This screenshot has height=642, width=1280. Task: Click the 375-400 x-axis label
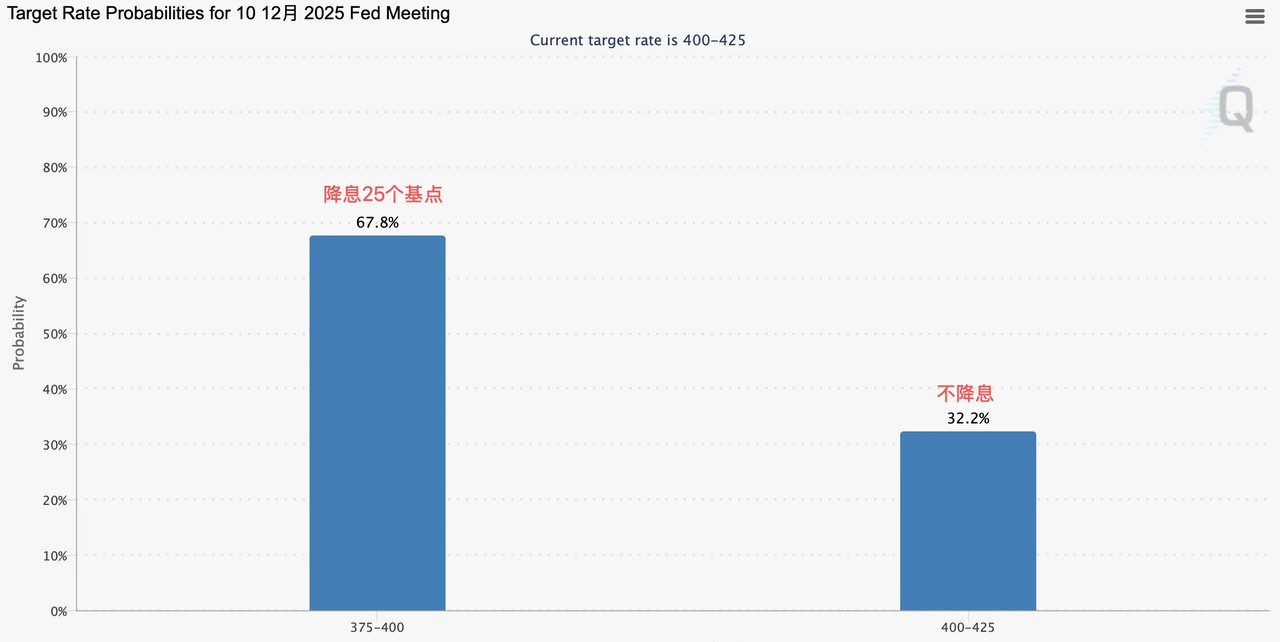pos(377,627)
